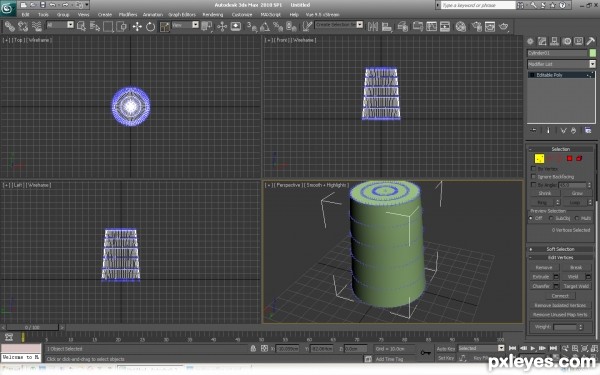Collapse the Selection rollout
This screenshot has width=600, height=375.
coord(561,149)
